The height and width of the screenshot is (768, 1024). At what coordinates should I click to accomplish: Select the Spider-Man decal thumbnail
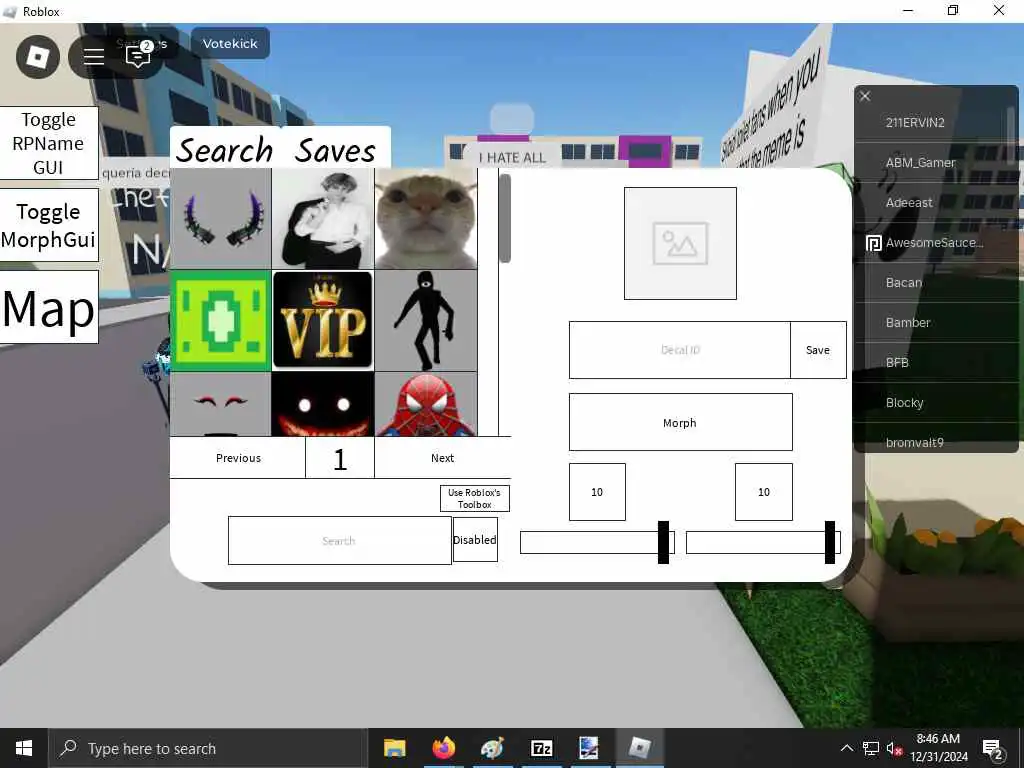(426, 404)
